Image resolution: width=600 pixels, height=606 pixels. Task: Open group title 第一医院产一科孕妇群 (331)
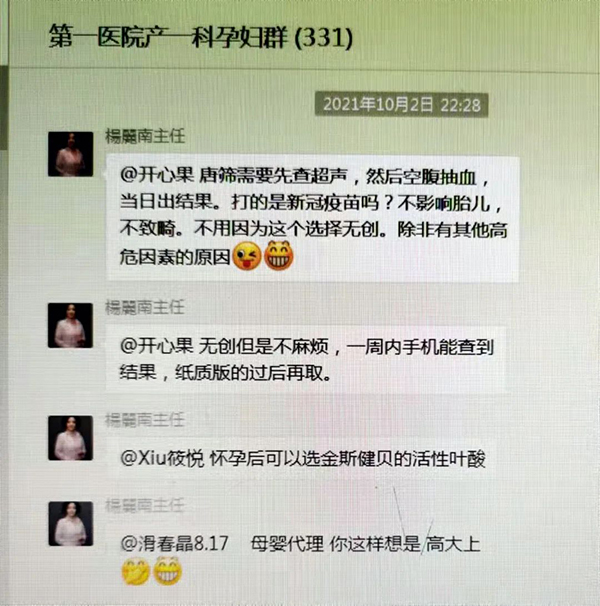[x=201, y=37]
